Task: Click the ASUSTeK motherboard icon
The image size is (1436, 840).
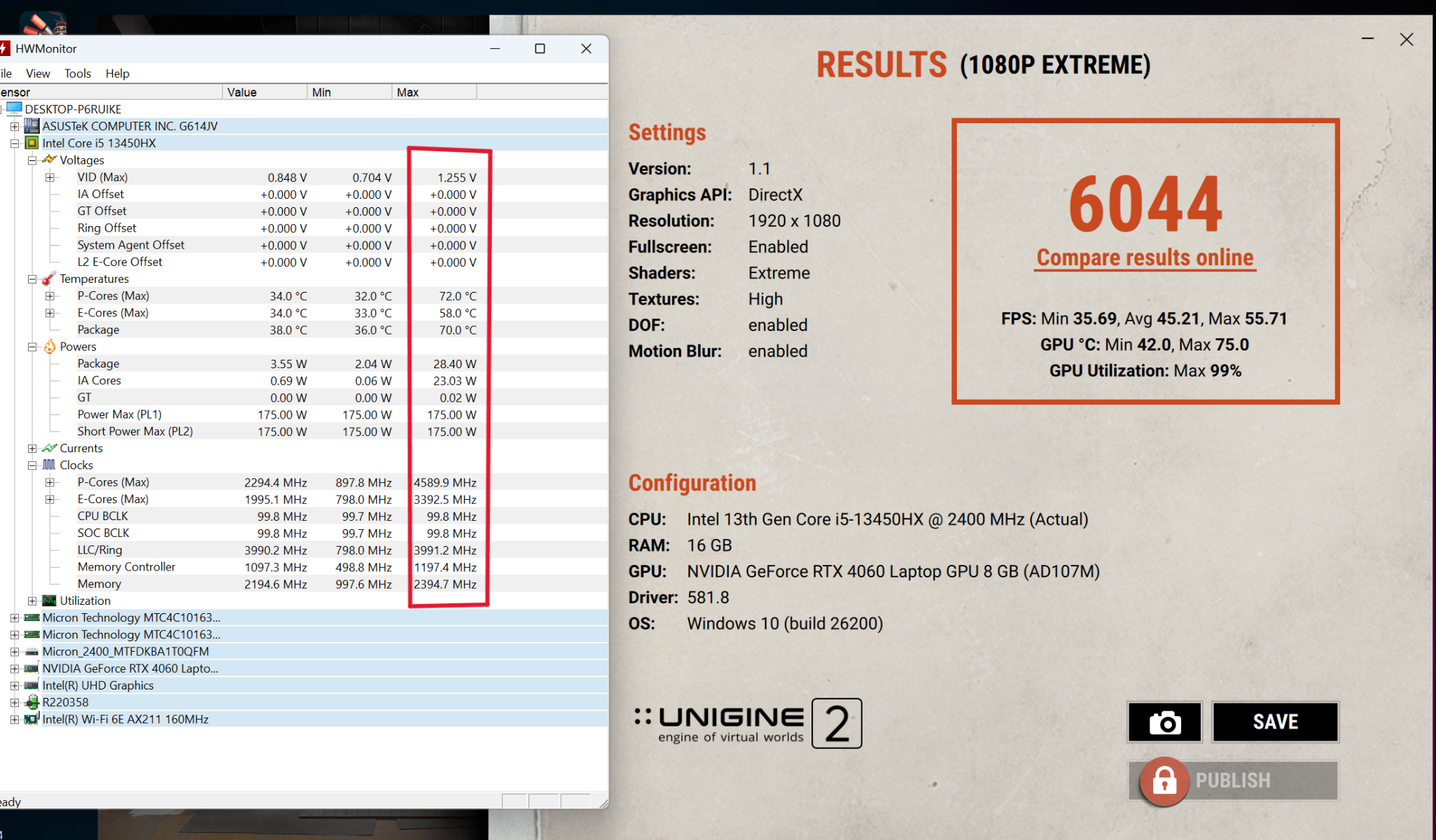Action: click(32, 126)
